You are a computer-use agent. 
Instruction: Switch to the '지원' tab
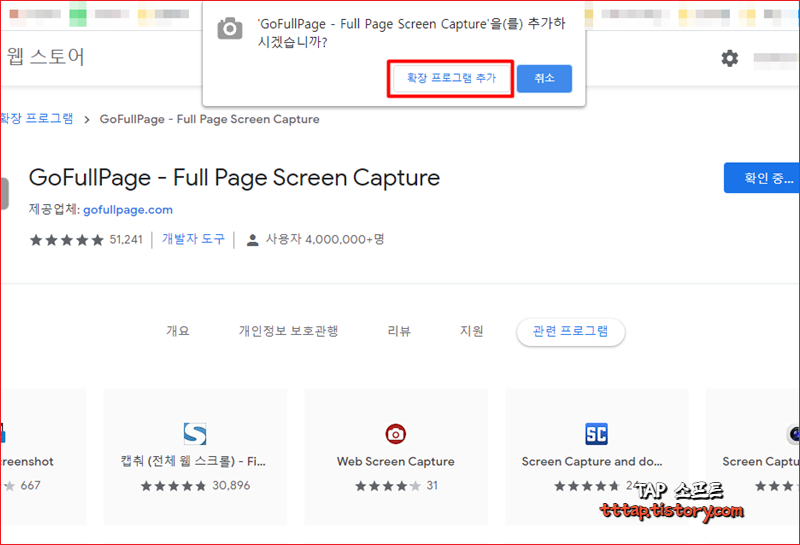click(x=471, y=331)
